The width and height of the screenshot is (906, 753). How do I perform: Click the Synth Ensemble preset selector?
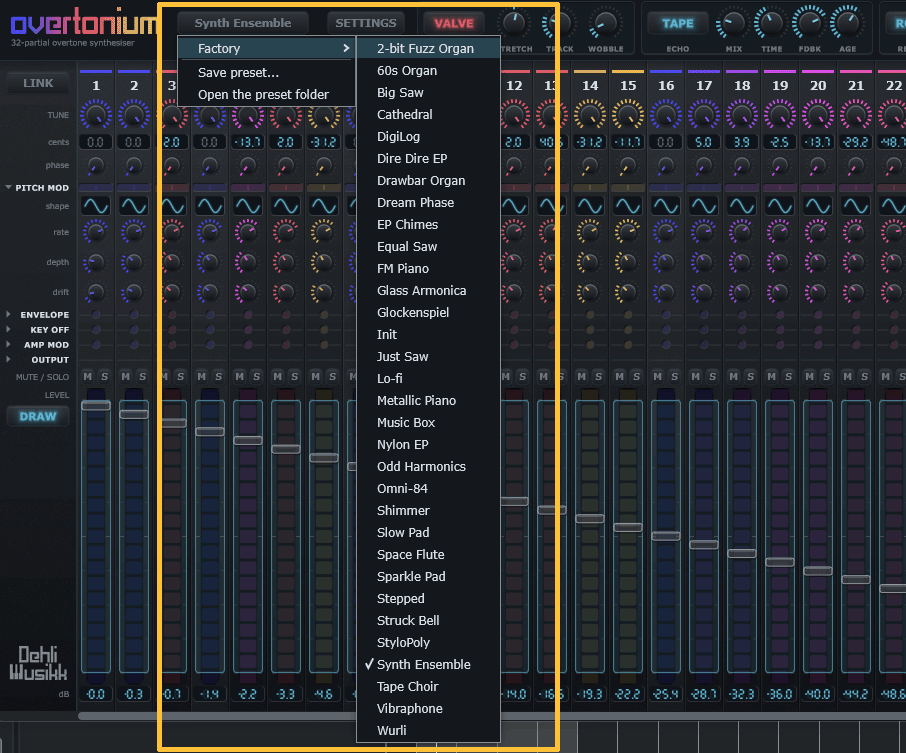[243, 23]
